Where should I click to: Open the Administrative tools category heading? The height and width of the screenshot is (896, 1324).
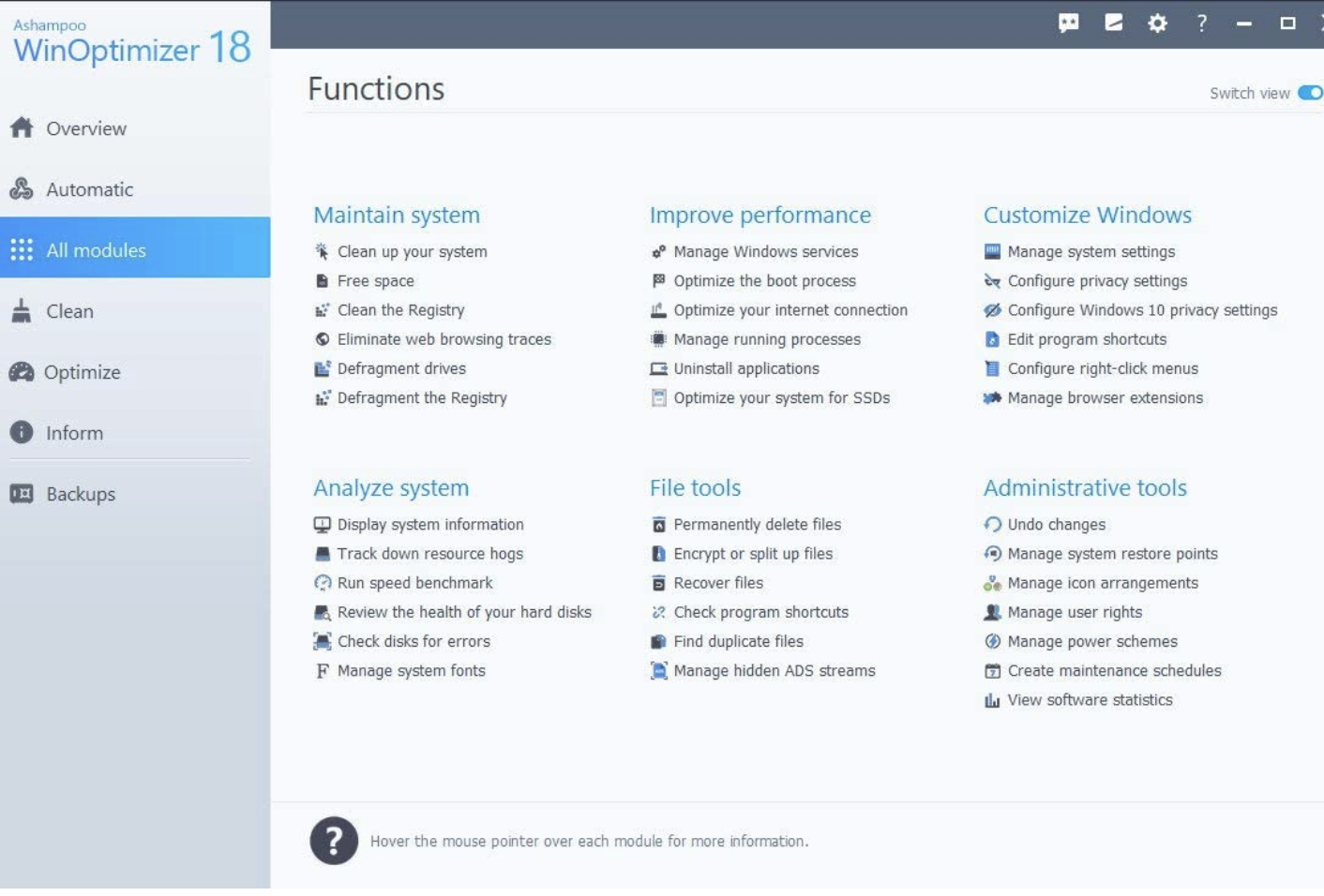[1085, 487]
